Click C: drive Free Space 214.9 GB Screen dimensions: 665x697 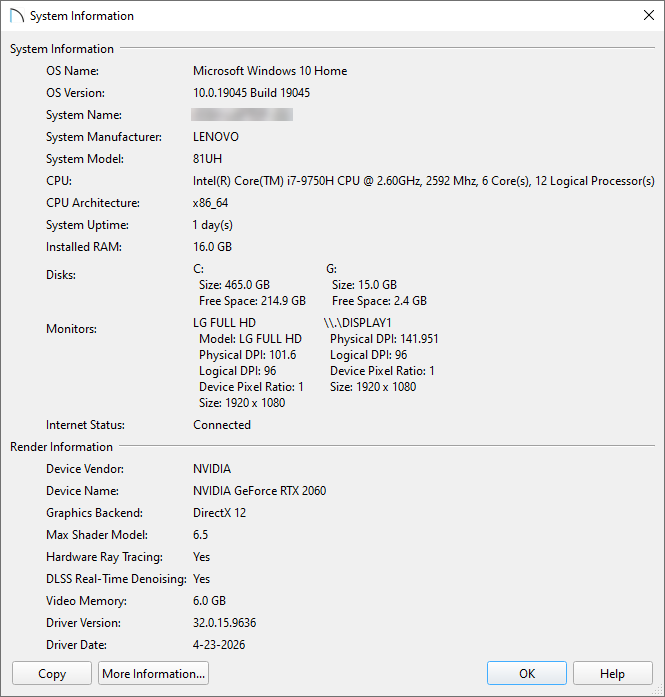pyautogui.click(x=252, y=301)
